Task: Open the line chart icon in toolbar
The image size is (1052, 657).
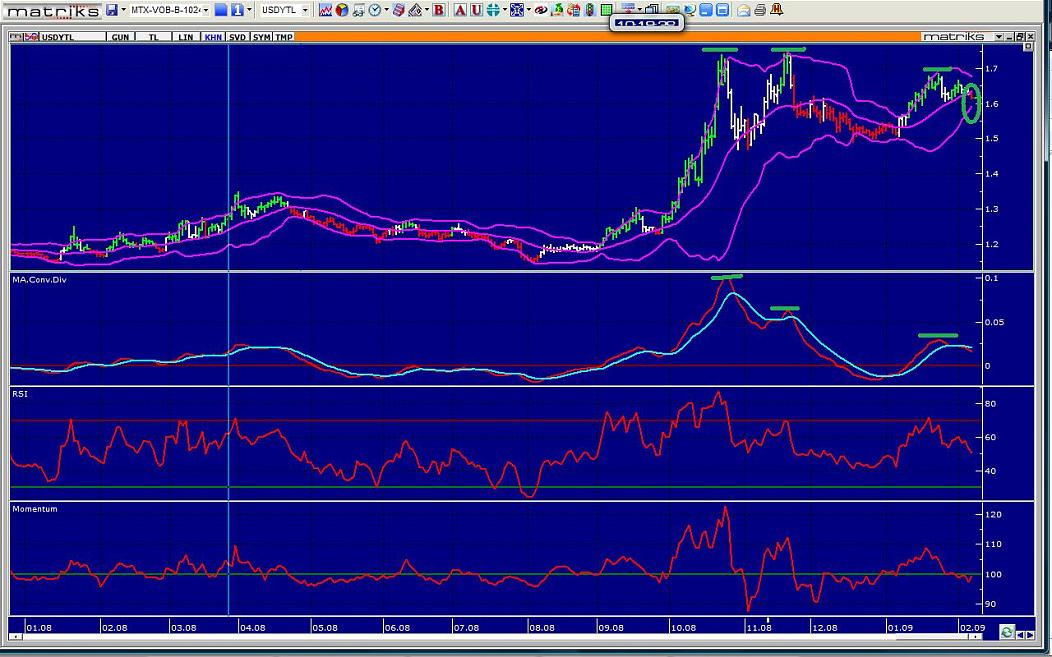Action: [x=325, y=10]
